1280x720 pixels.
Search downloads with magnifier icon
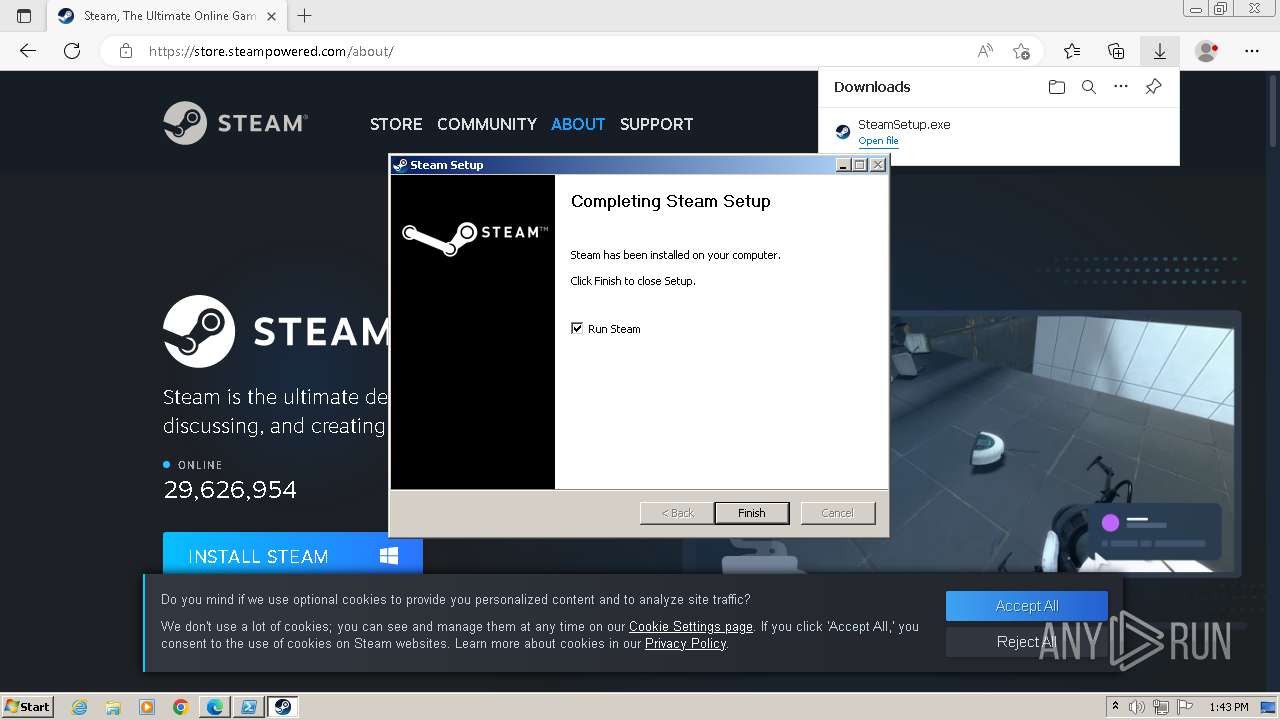1089,87
